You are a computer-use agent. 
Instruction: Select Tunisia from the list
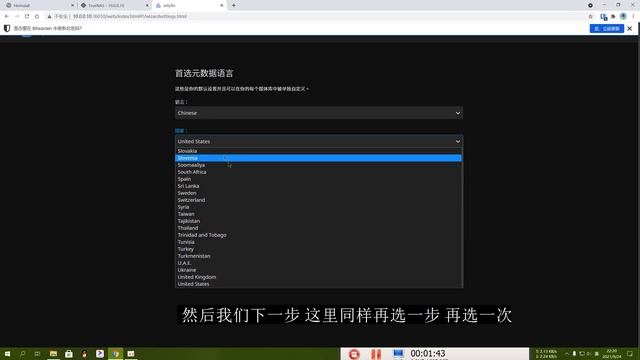click(x=318, y=242)
